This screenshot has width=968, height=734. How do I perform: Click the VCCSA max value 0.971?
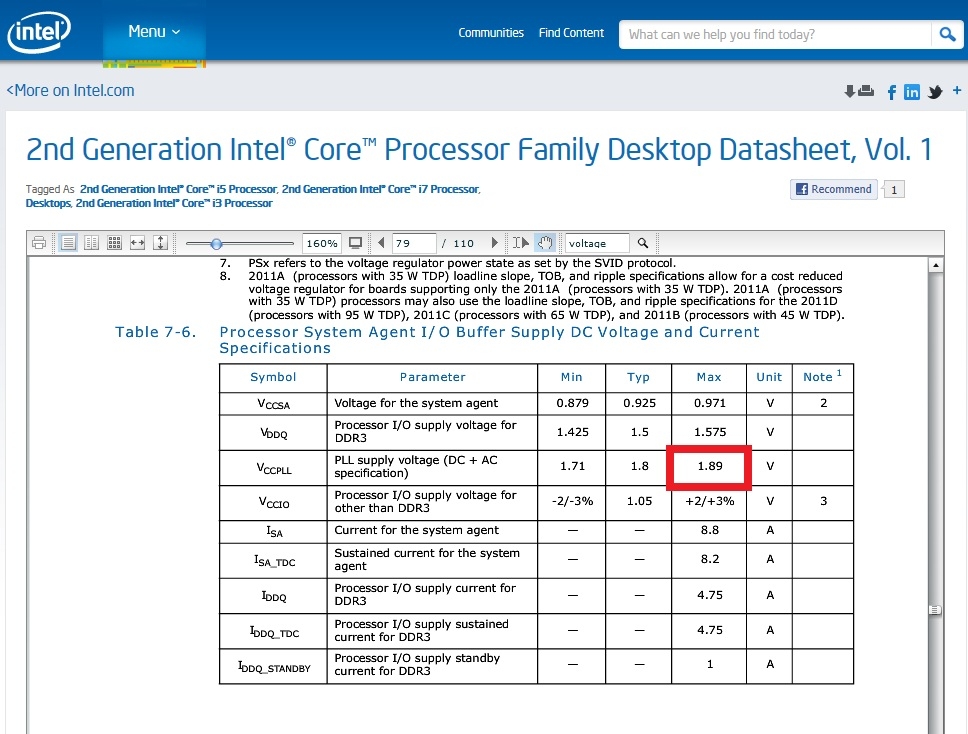pos(709,403)
